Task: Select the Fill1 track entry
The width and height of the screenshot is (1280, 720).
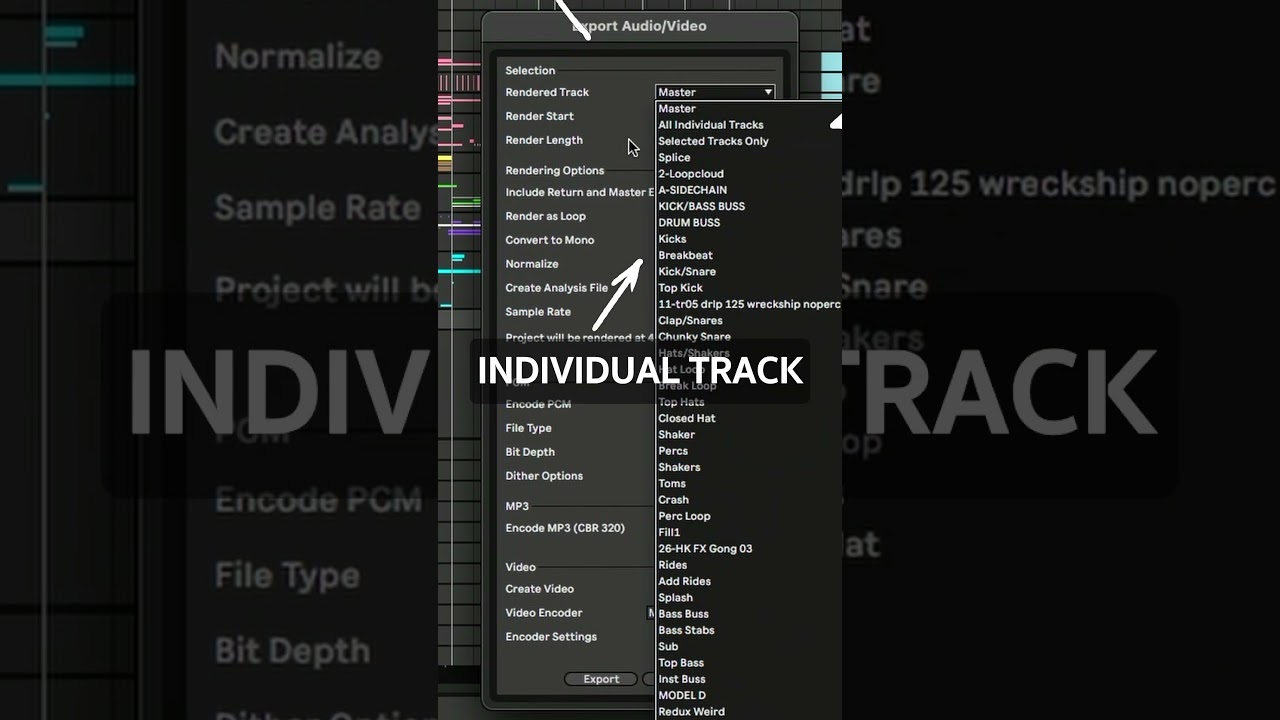Action: [x=669, y=532]
